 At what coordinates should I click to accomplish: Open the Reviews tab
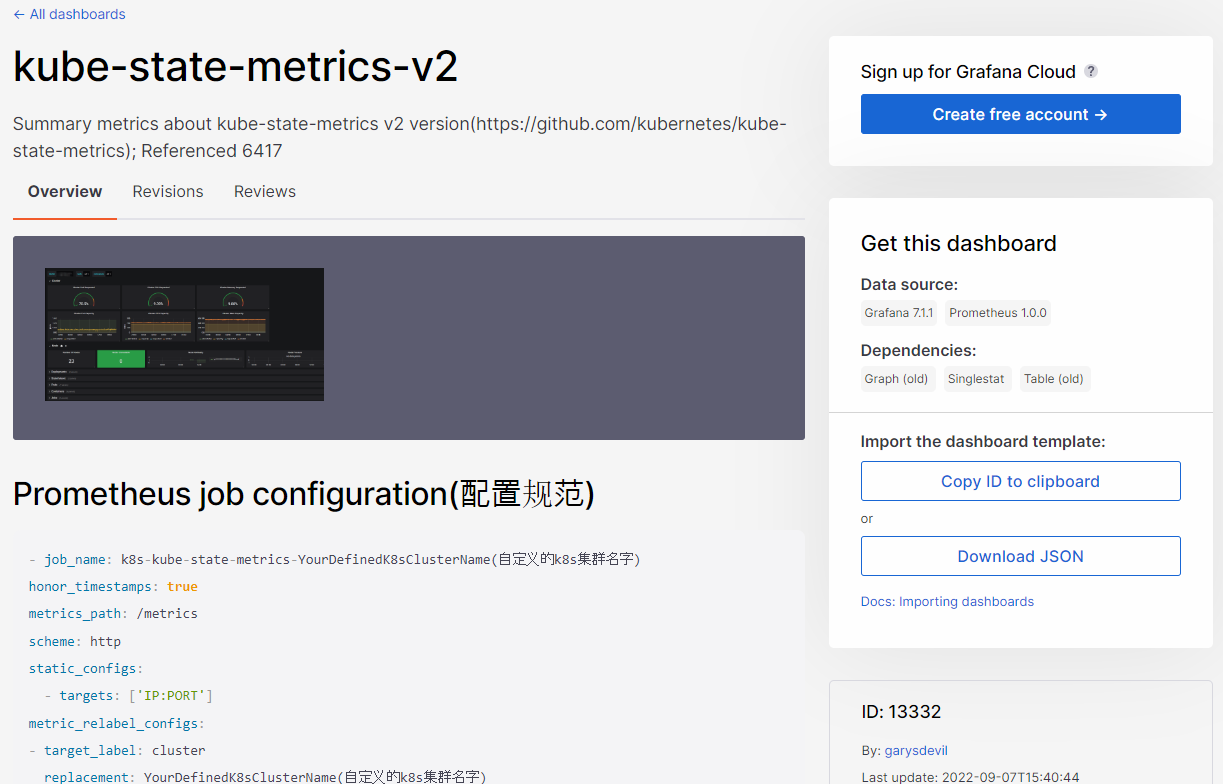click(x=265, y=191)
